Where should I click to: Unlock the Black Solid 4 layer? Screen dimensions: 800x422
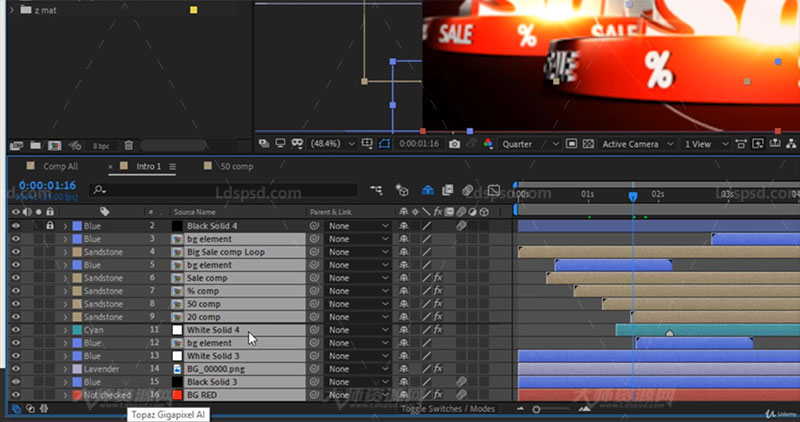click(x=49, y=226)
